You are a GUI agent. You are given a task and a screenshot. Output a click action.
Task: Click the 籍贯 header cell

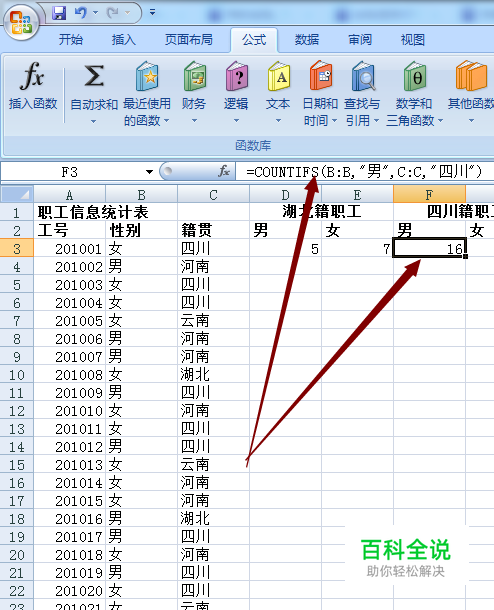coord(213,230)
